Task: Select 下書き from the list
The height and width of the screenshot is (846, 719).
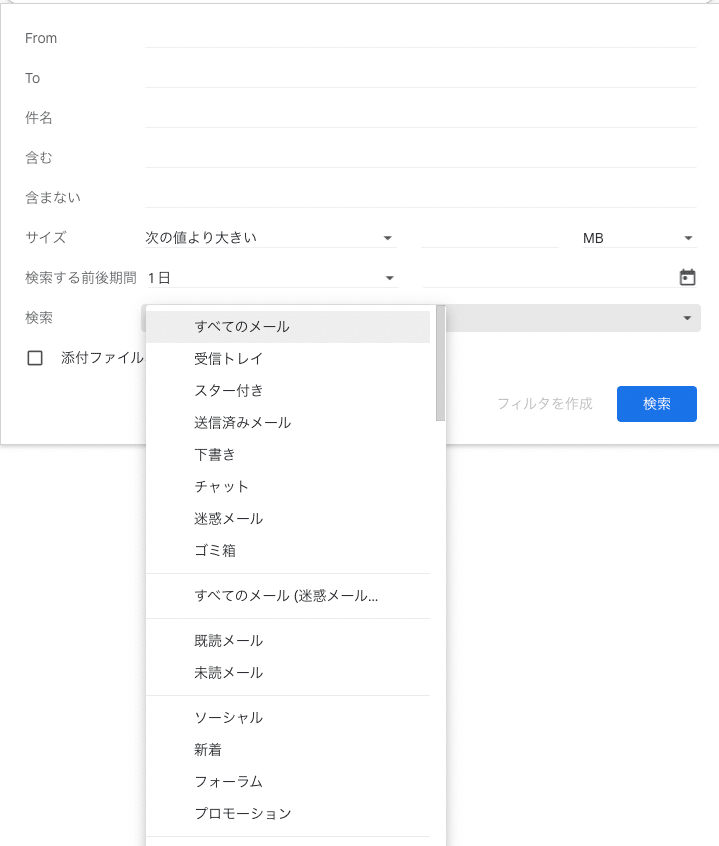Action: pyautogui.click(x=288, y=454)
